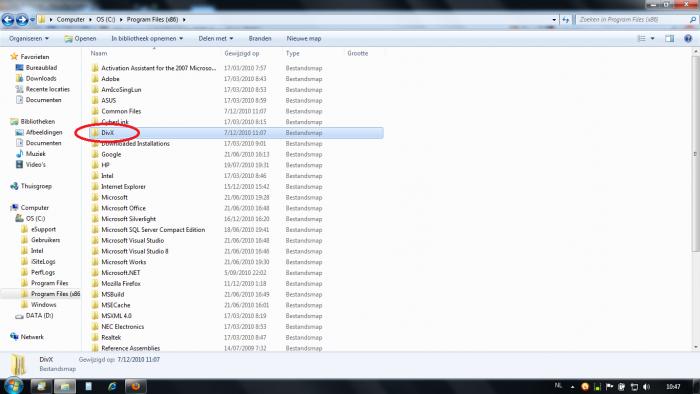Open Firefox from the taskbar
The height and width of the screenshot is (394, 700).
point(135,386)
